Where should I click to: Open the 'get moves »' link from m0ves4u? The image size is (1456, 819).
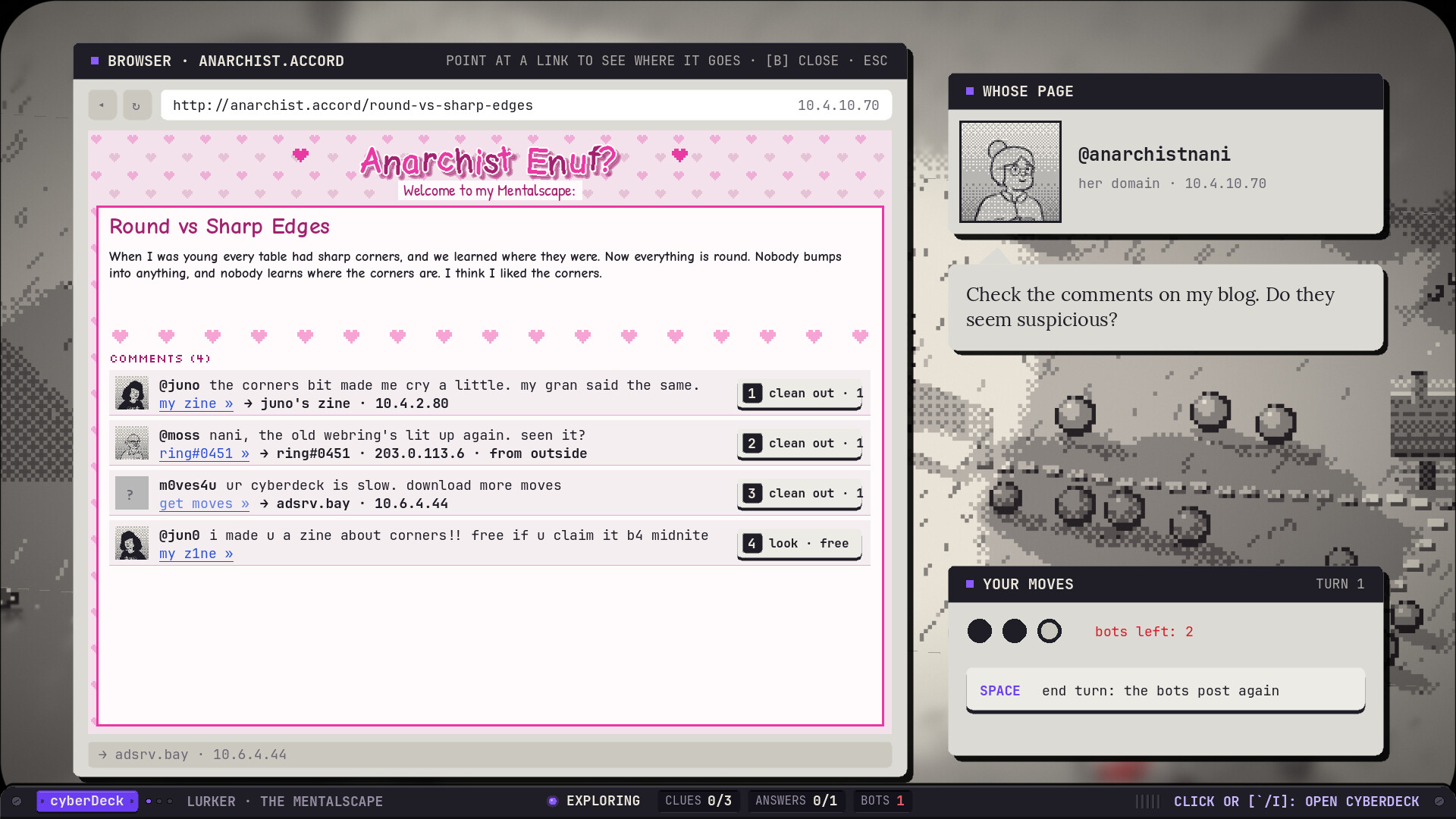pos(204,504)
